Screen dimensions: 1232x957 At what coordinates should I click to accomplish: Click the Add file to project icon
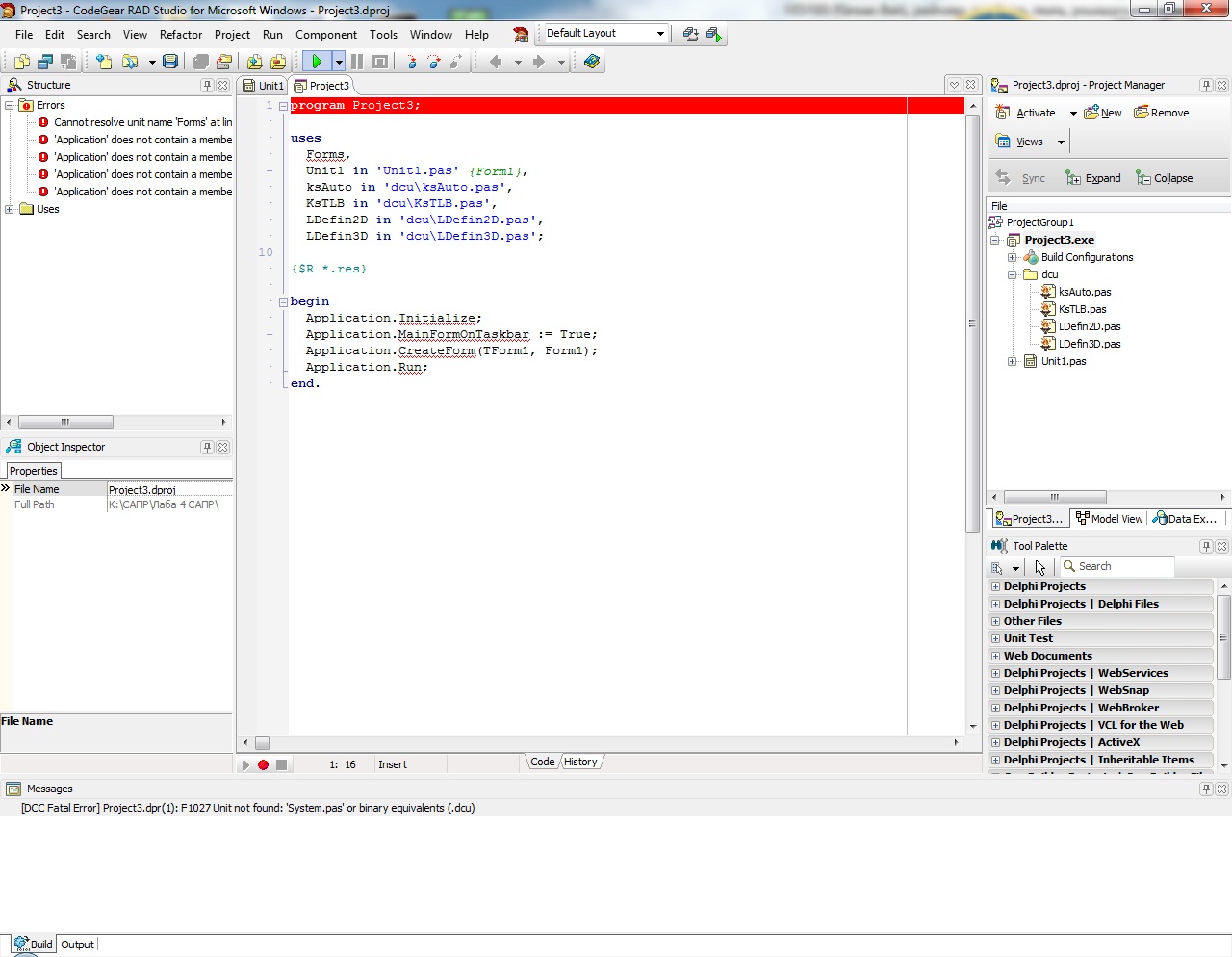(254, 62)
